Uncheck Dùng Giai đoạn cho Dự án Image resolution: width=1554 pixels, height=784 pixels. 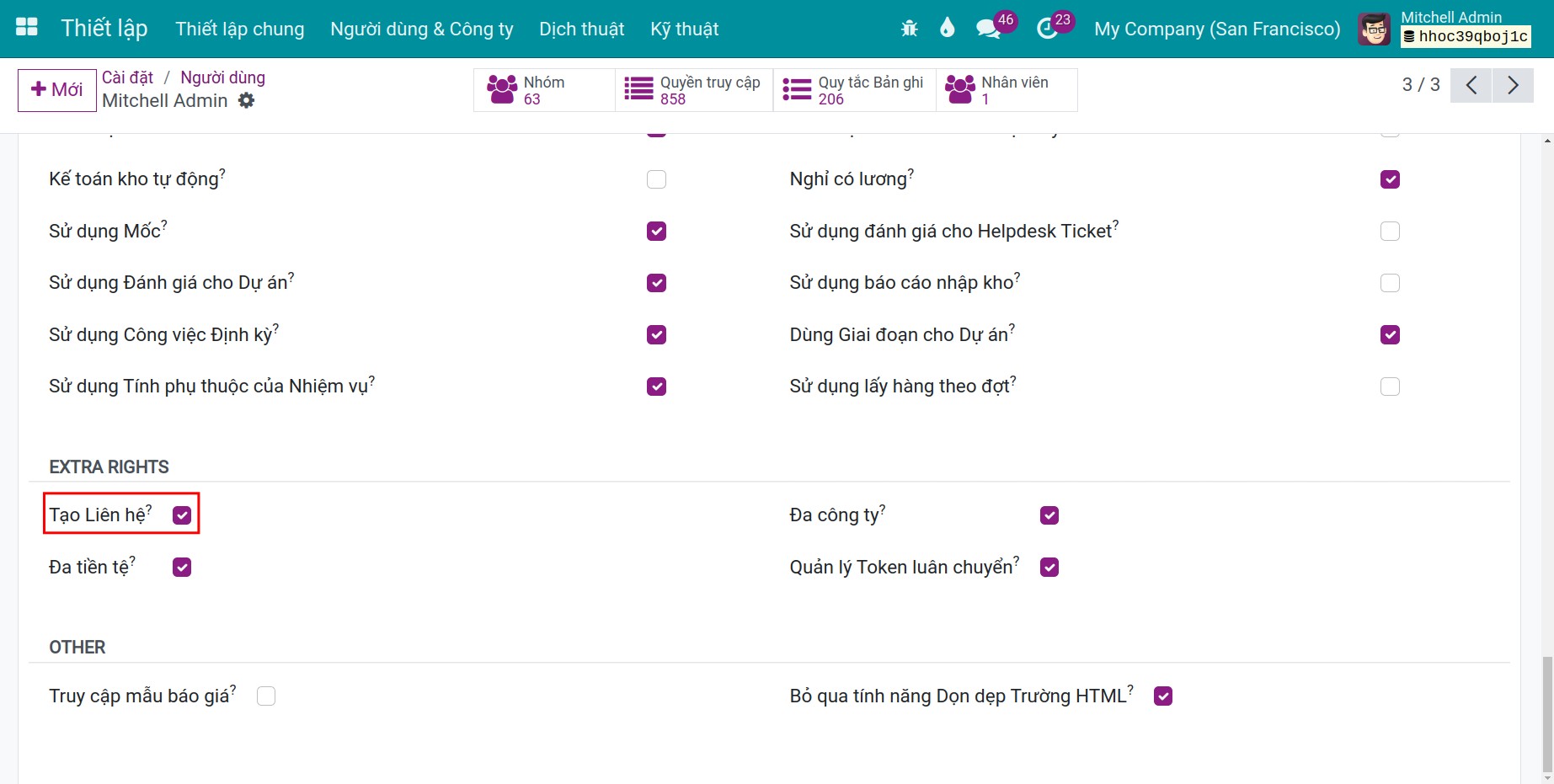(x=1390, y=334)
